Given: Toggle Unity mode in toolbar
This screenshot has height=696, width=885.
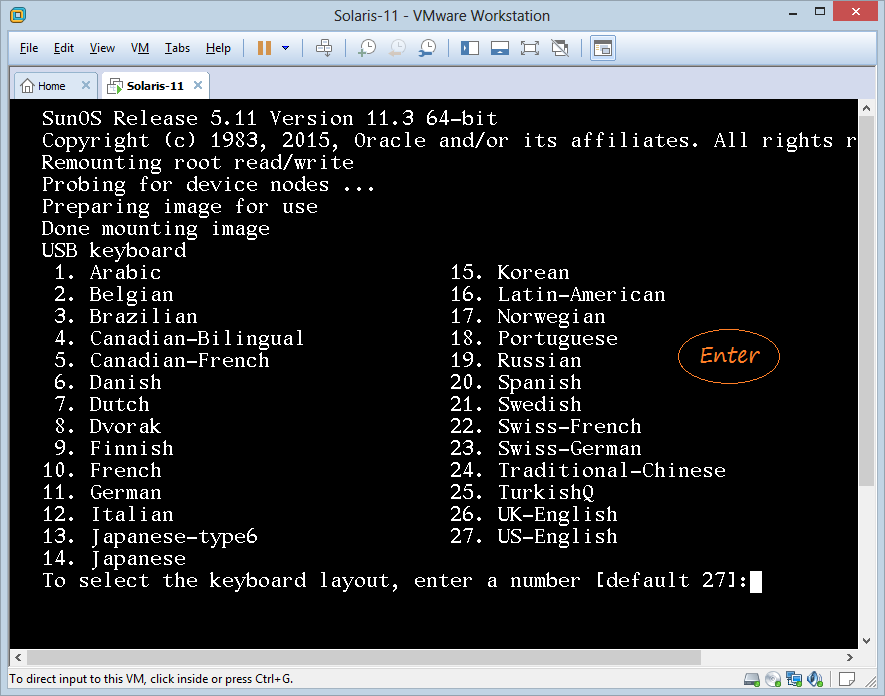Looking at the screenshot, I should point(560,48).
